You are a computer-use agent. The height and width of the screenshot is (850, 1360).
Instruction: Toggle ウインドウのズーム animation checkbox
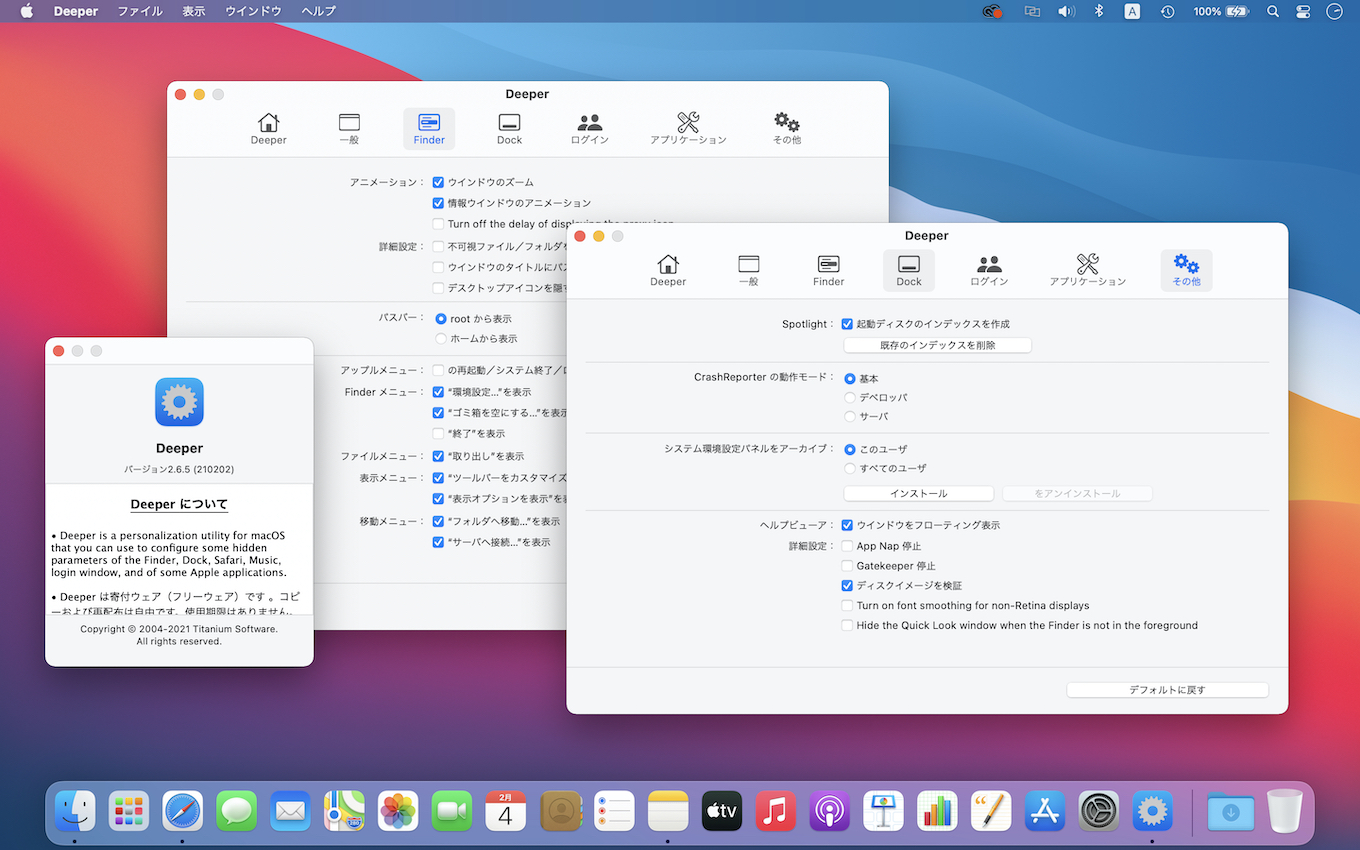tap(438, 183)
